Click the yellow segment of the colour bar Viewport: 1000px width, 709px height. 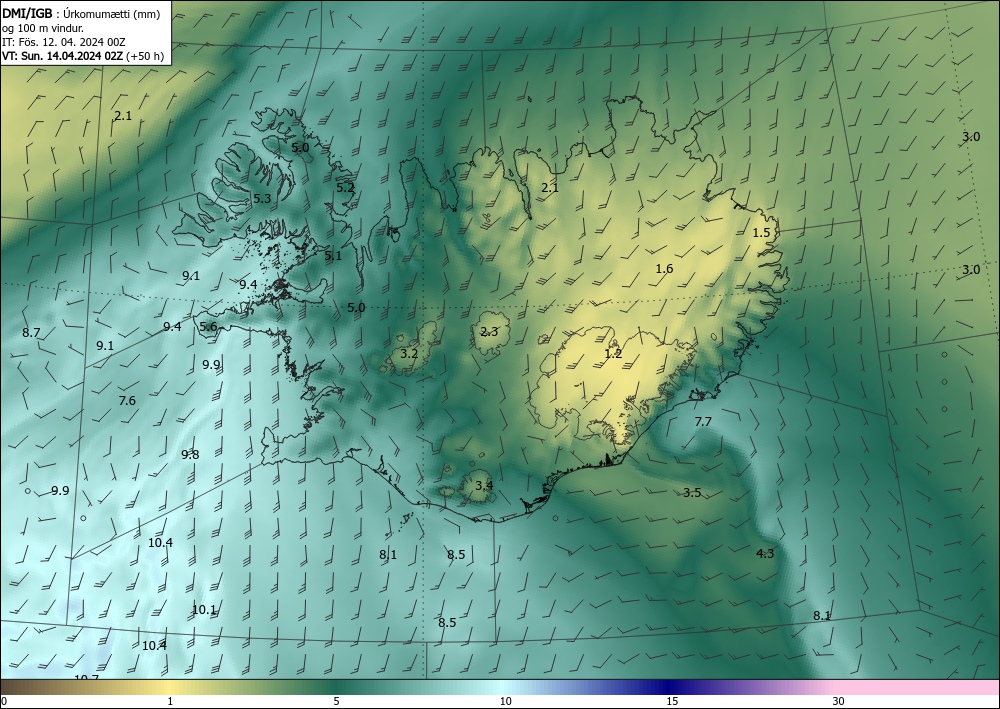point(169,687)
